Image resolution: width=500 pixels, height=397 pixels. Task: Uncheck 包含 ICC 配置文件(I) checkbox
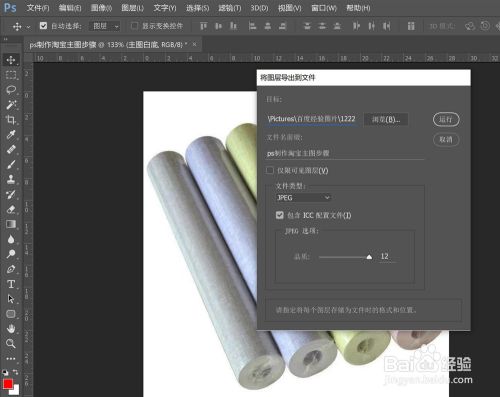279,215
